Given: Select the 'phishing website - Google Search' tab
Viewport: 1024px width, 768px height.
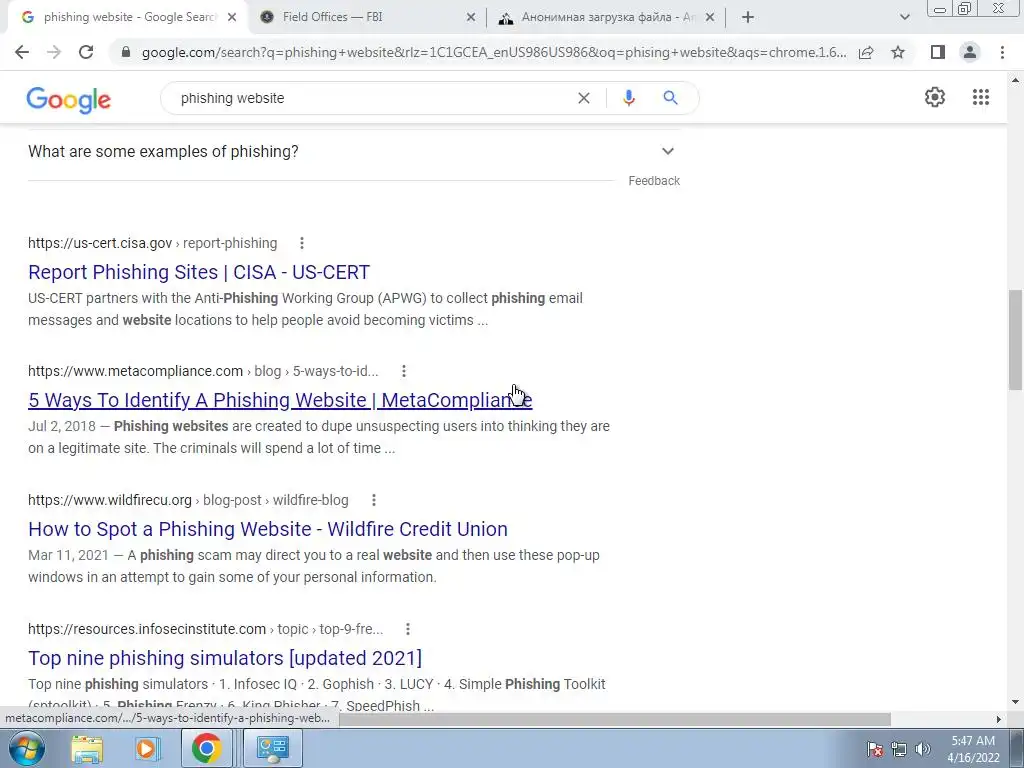Looking at the screenshot, I should [129, 17].
